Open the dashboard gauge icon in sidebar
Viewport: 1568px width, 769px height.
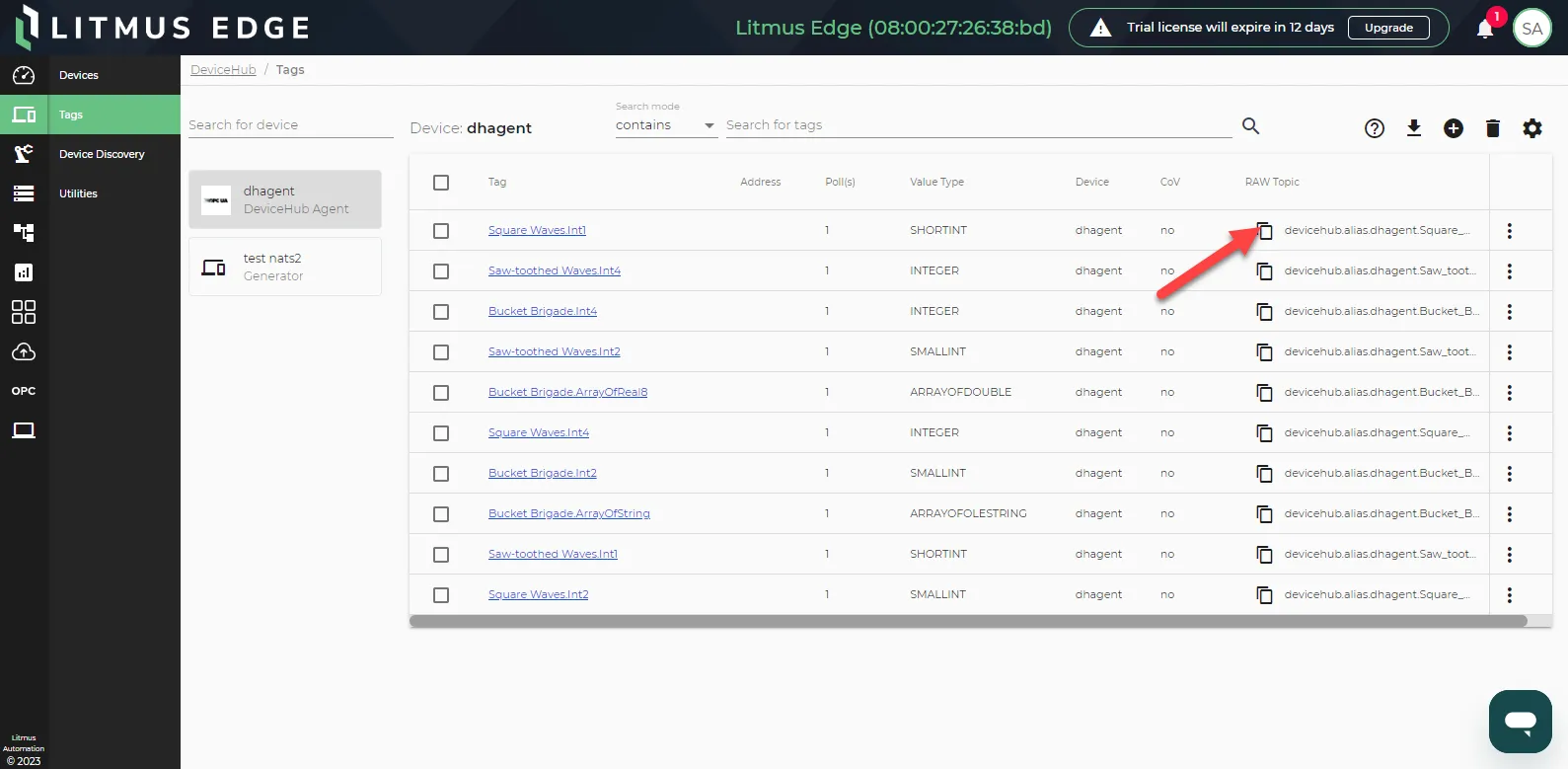[x=24, y=75]
